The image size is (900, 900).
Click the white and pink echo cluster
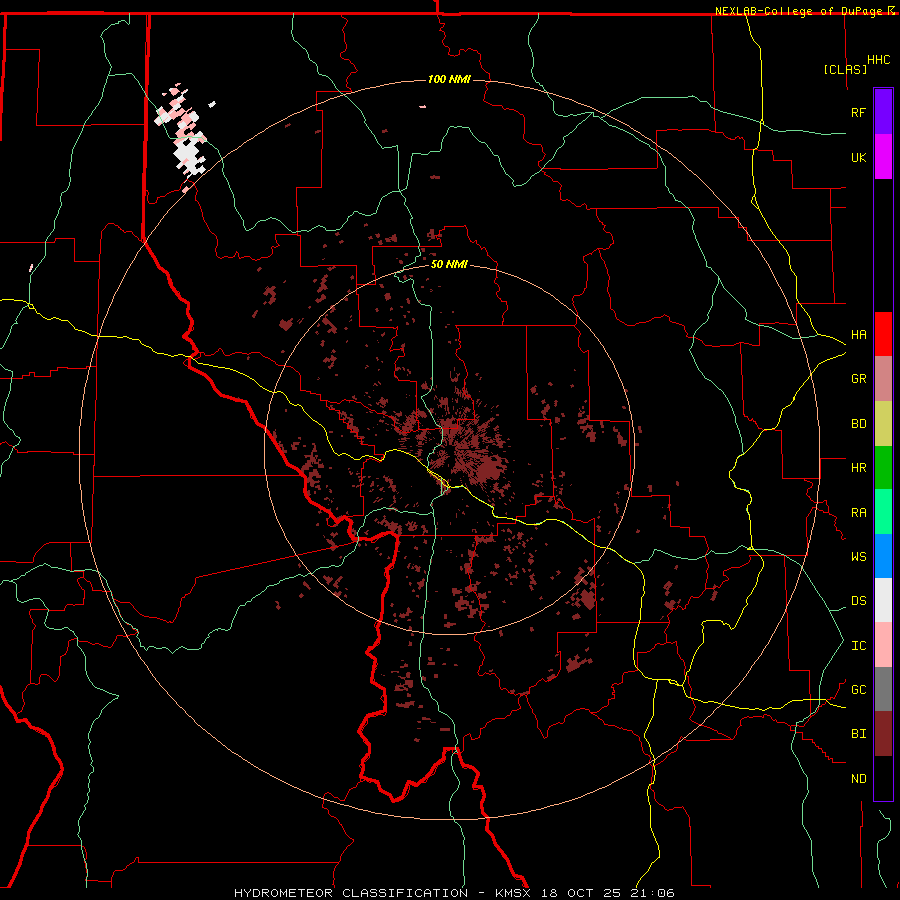click(183, 137)
